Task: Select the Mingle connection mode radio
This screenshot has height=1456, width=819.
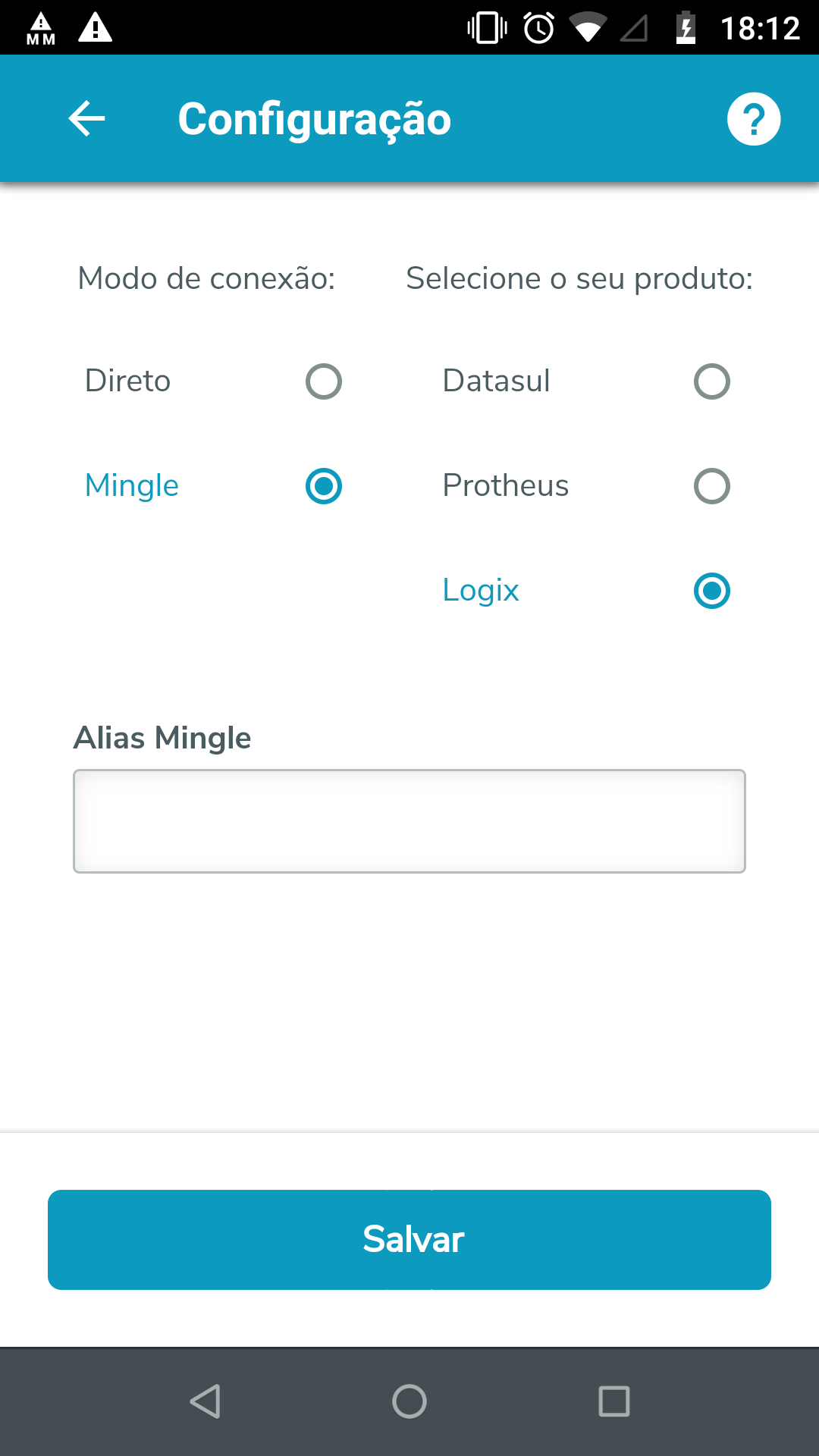Action: pyautogui.click(x=324, y=486)
